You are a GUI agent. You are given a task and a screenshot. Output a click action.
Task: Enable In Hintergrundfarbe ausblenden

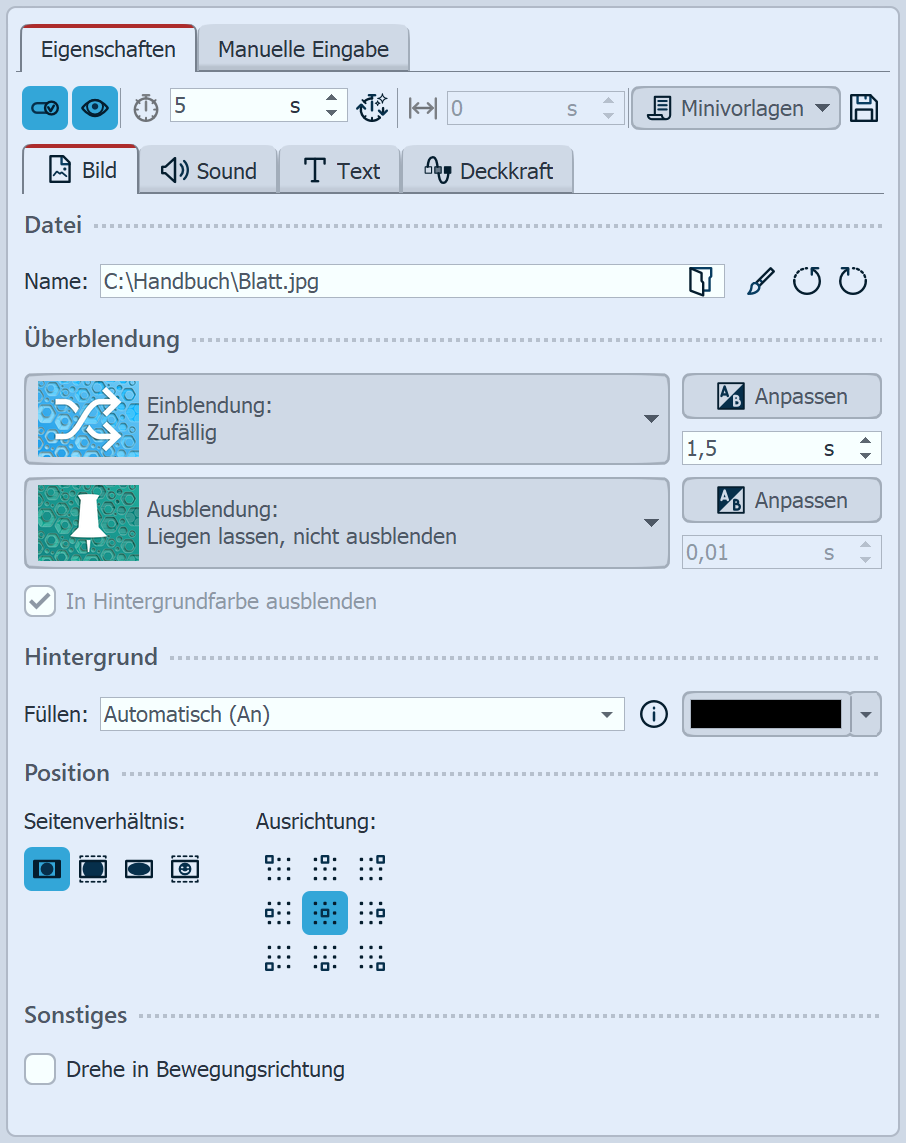click(41, 601)
